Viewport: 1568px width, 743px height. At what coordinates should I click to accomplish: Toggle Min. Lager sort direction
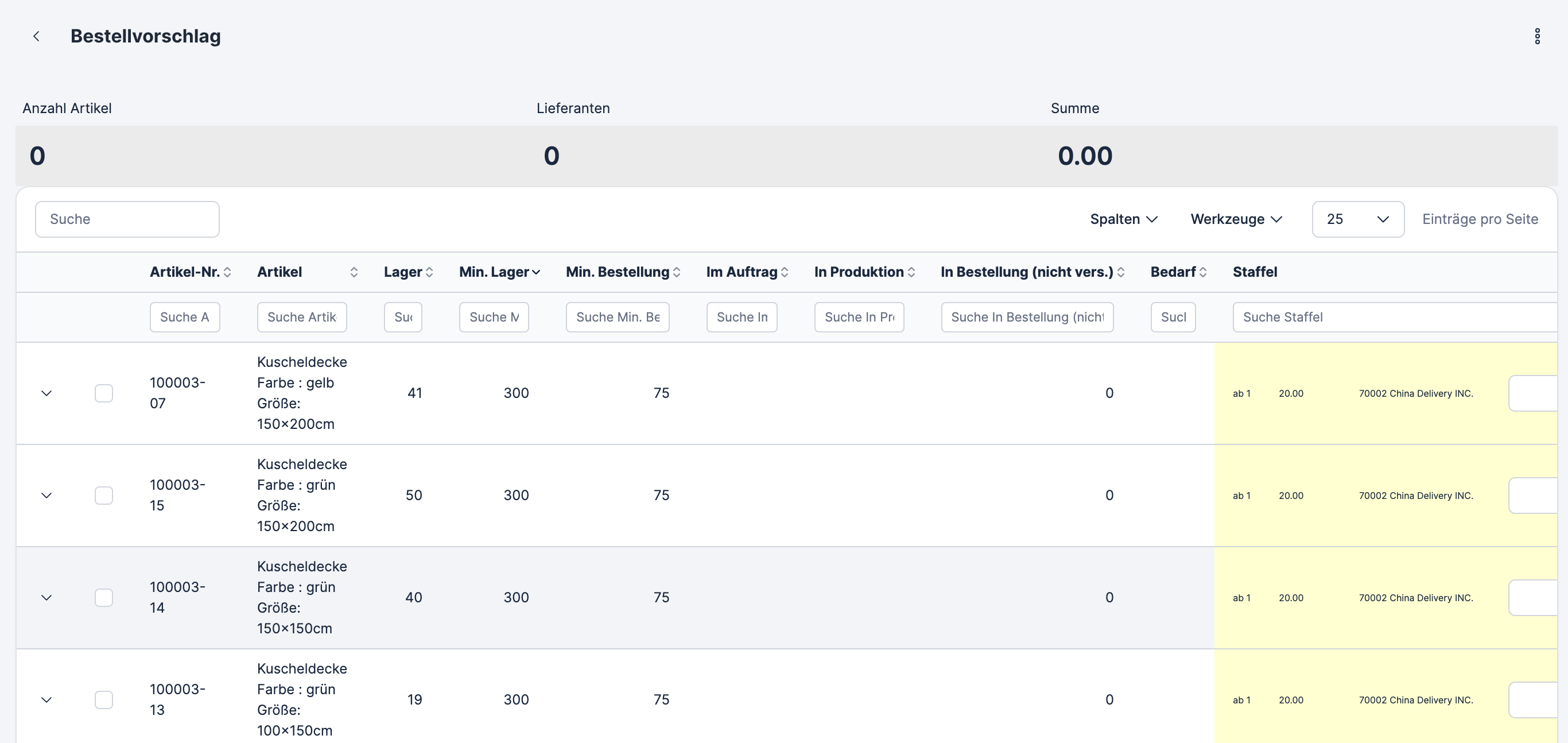tap(535, 272)
